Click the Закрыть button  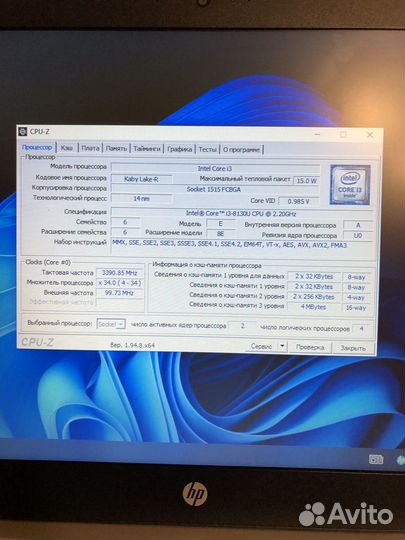(353, 348)
